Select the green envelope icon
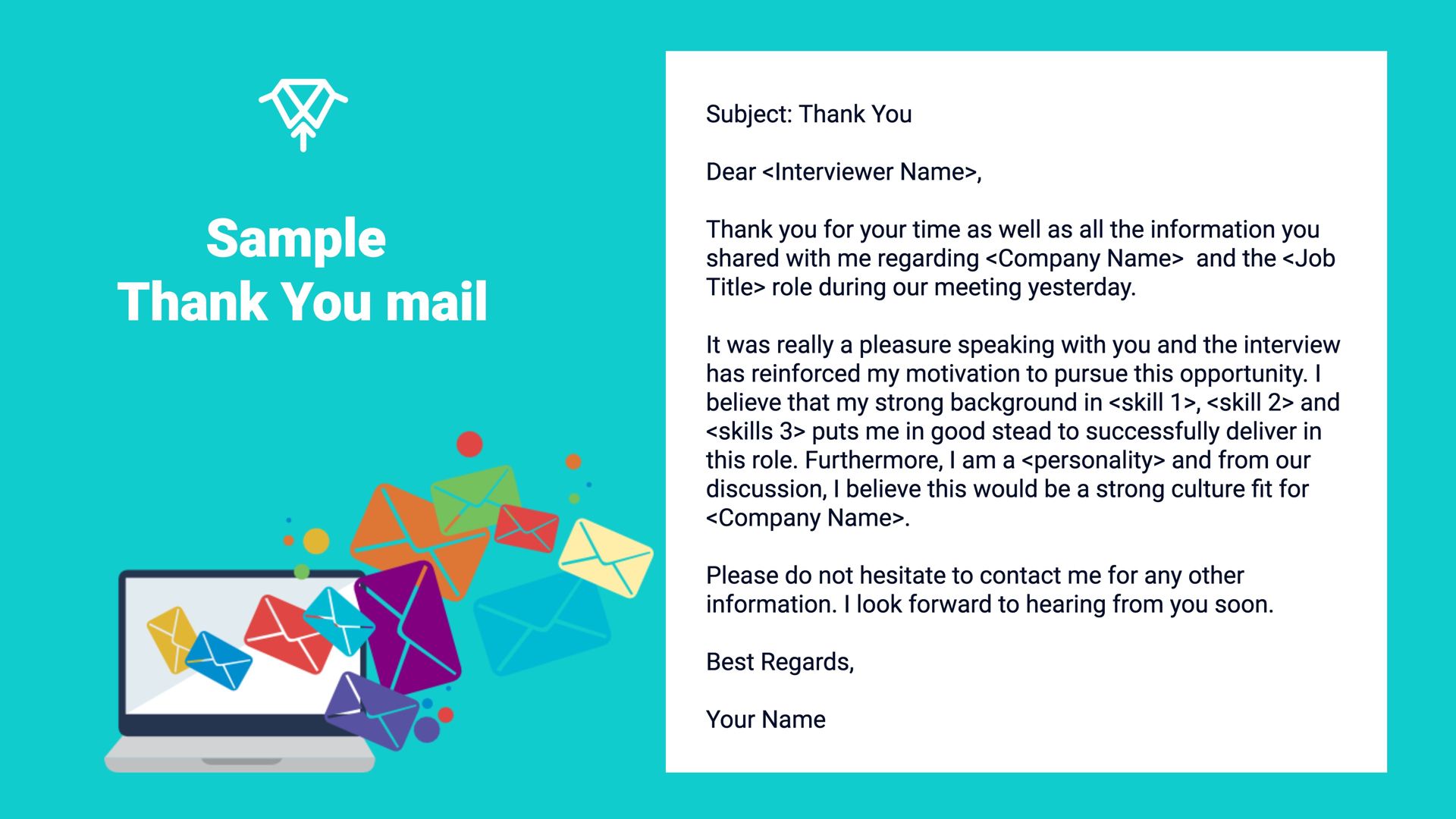 pos(475,498)
